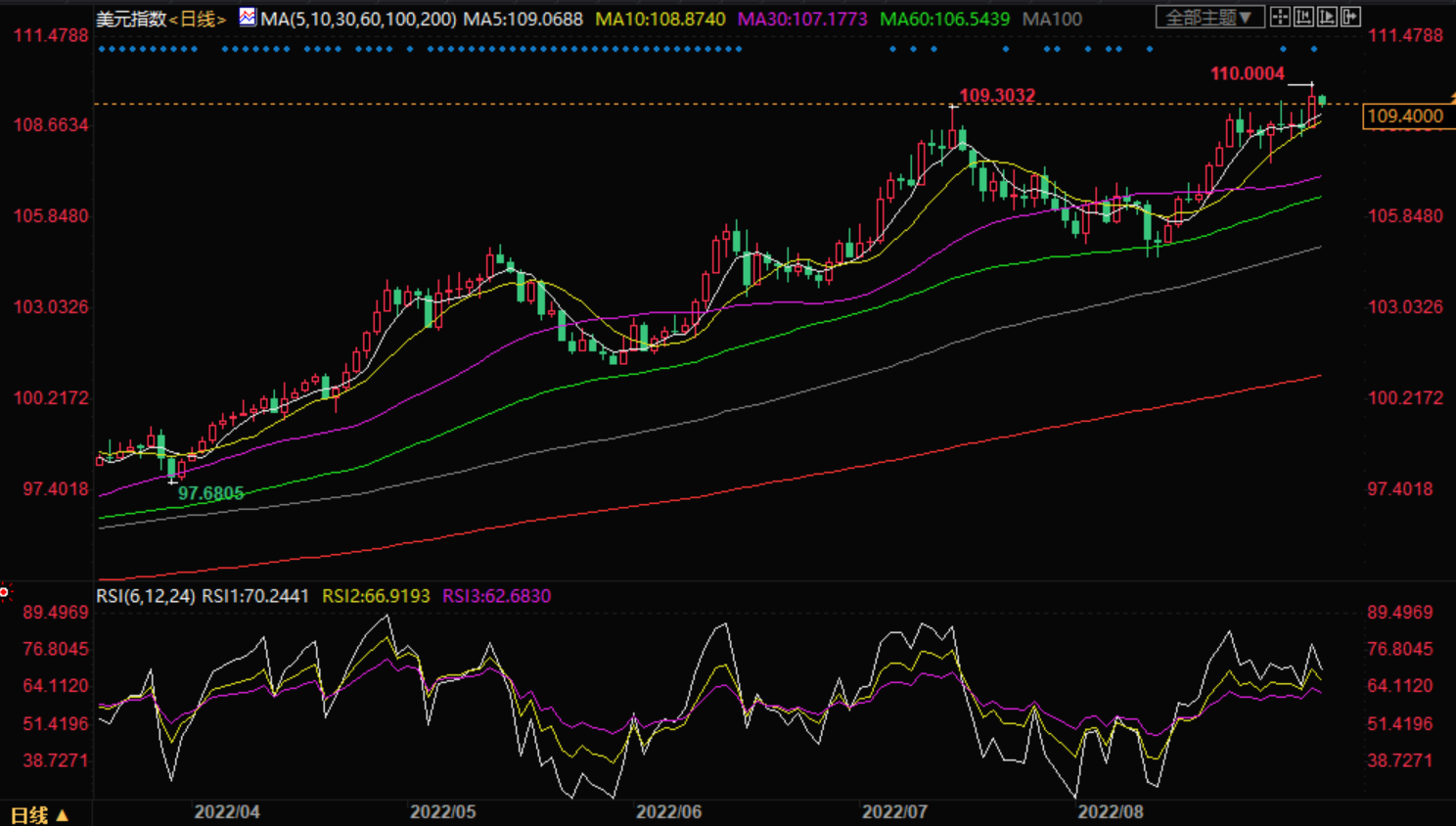1456x826 pixels.
Task: Click the MA5:109.0688 legend value
Action: (523, 19)
